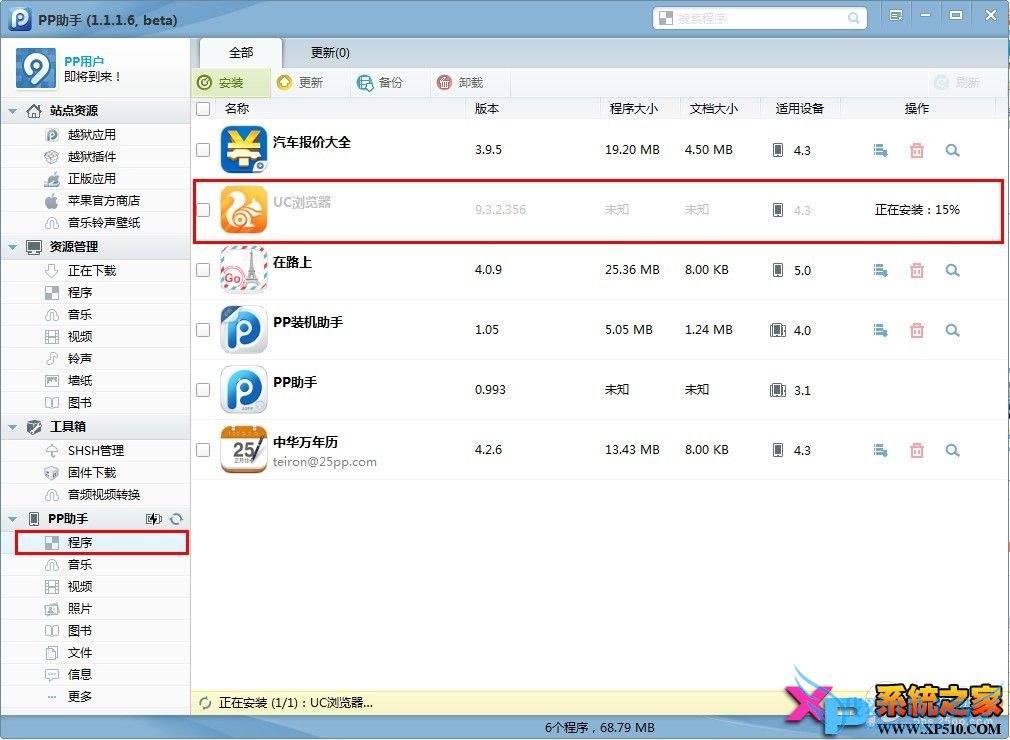Click the PP用户 account link
Screen dimensions: 1010x740
click(84, 61)
